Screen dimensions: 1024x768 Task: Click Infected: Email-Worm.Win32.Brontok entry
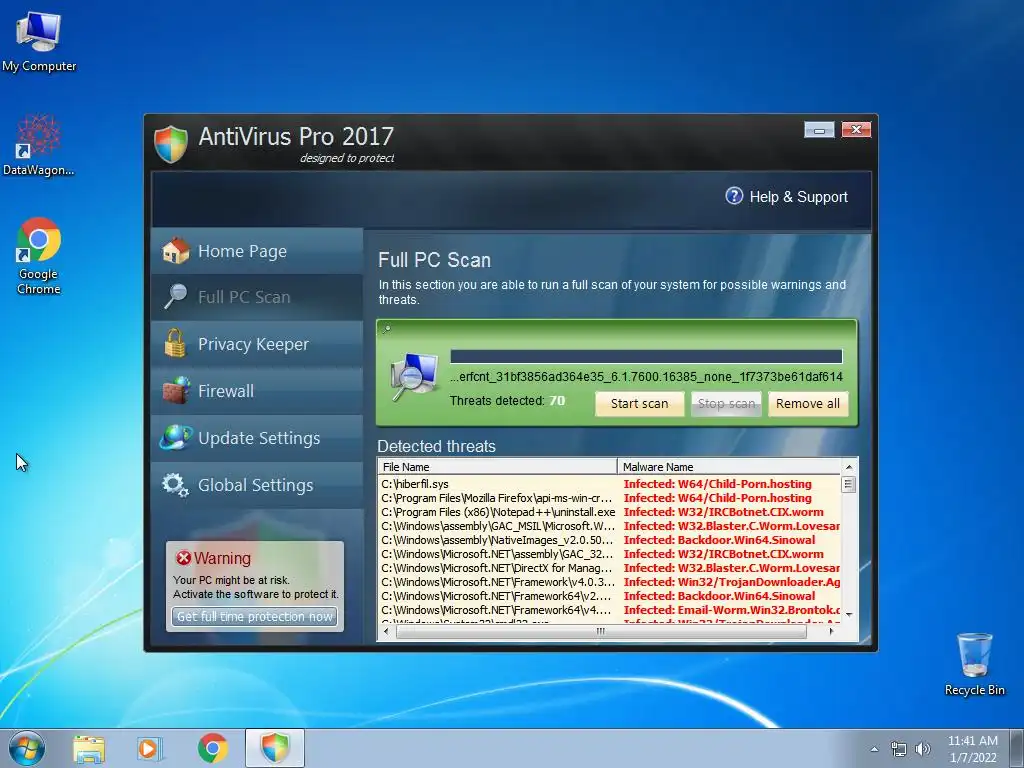click(731, 611)
